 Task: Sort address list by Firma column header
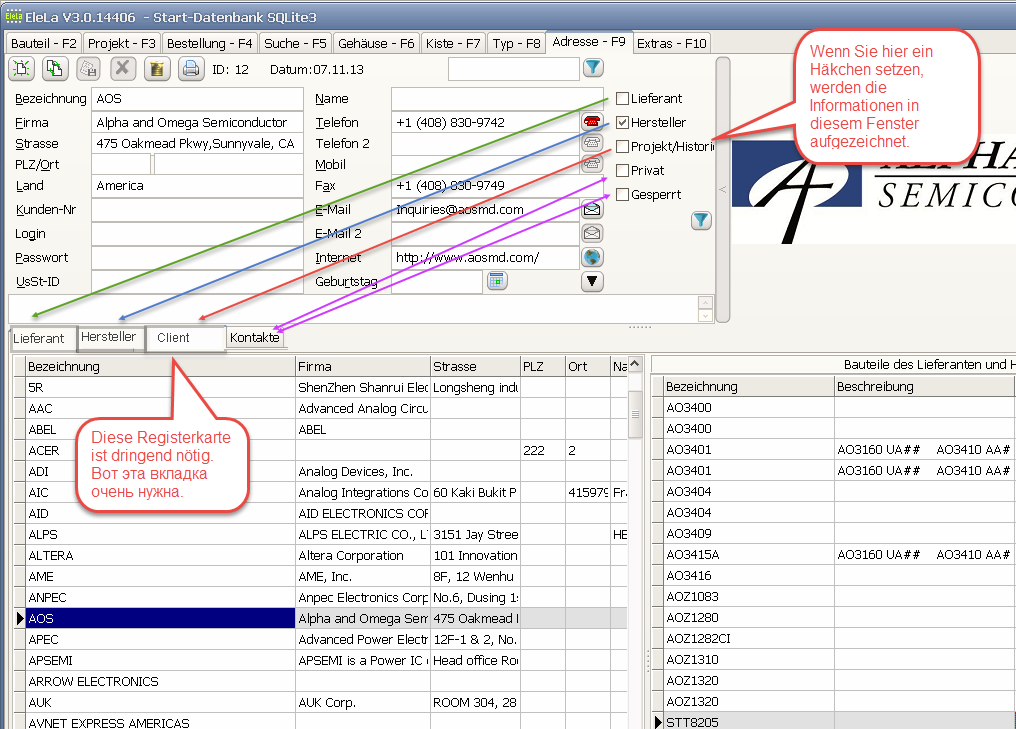363,366
